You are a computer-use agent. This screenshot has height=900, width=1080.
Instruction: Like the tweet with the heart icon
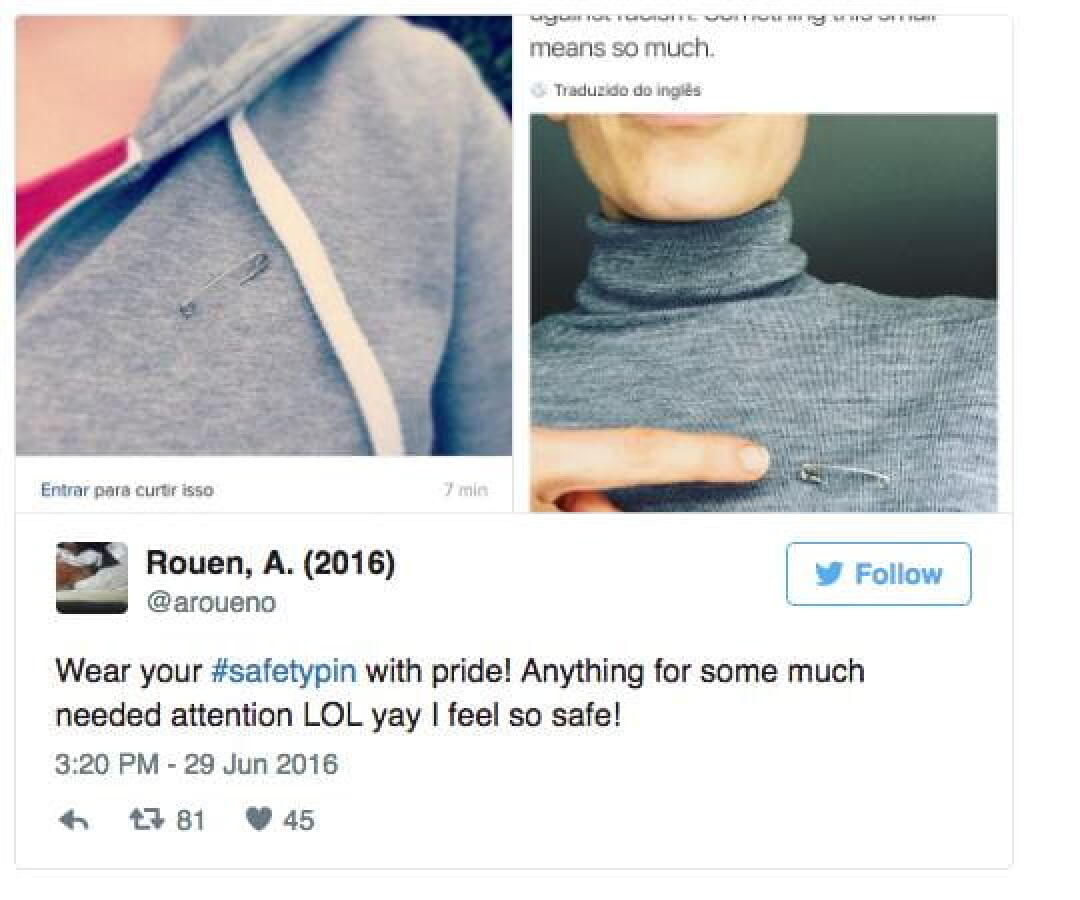pos(259,819)
